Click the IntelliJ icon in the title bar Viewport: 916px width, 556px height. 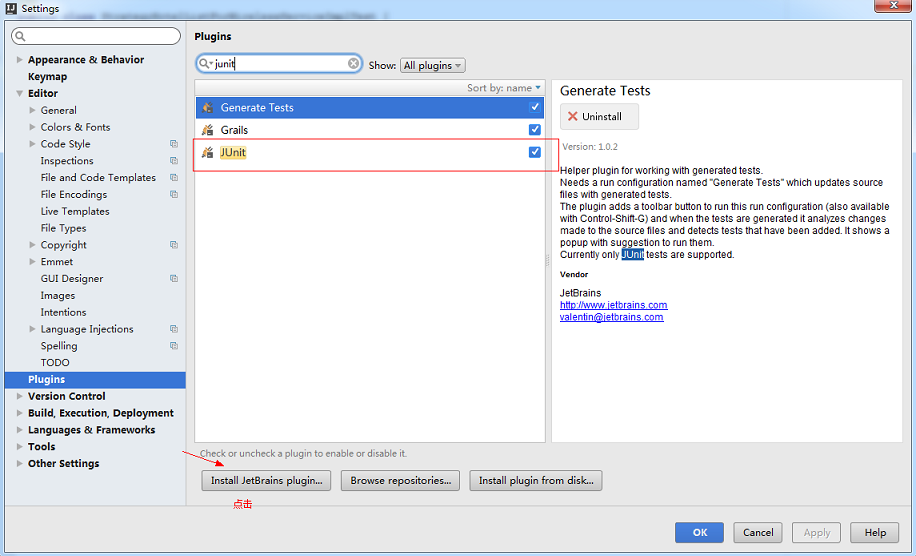(11, 8)
